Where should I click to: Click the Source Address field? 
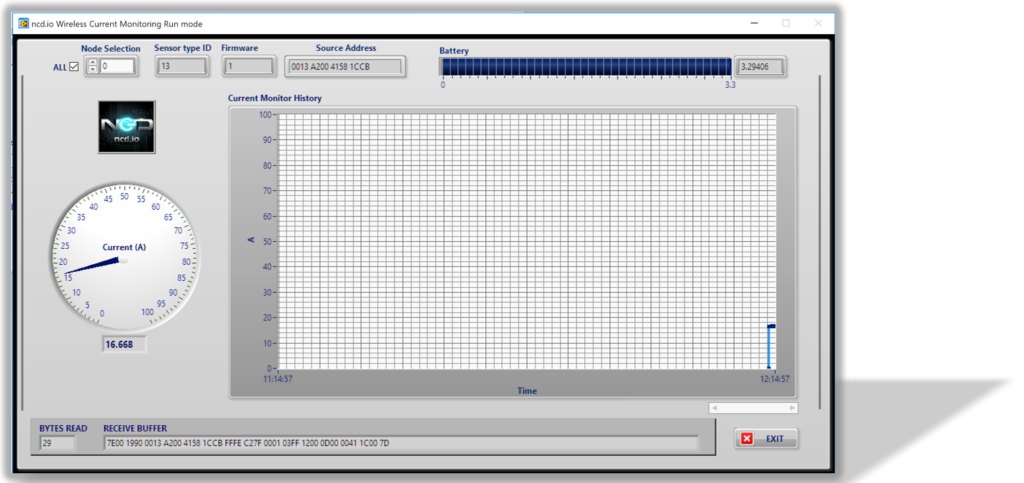coord(345,66)
